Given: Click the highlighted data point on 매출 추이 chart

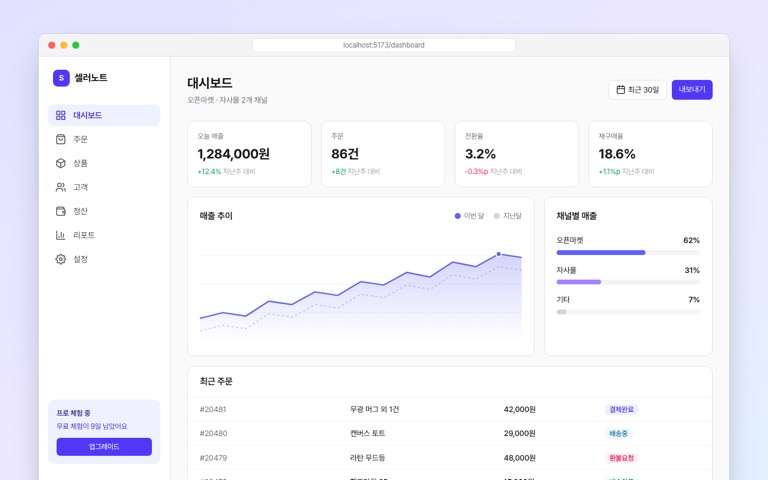Looking at the screenshot, I should pos(499,254).
